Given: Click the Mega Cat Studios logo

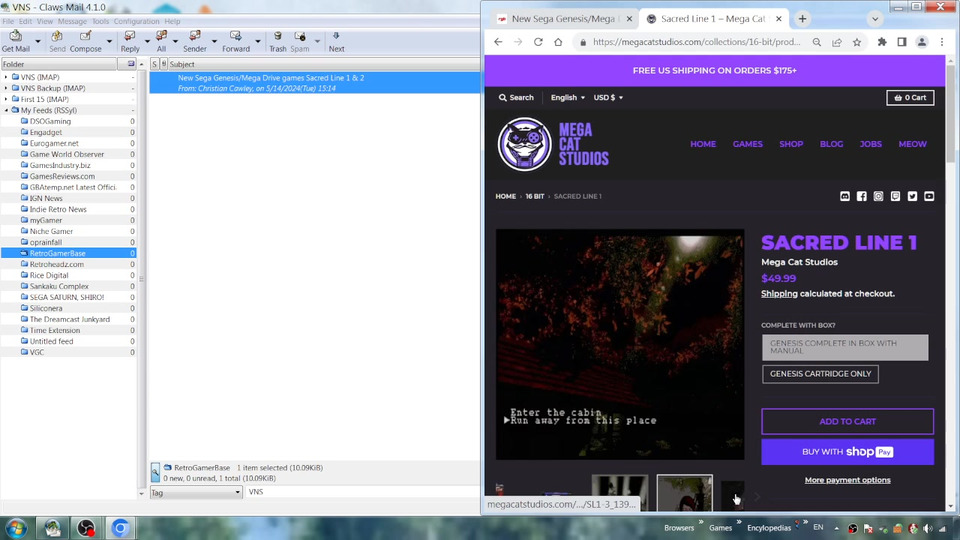Looking at the screenshot, I should point(553,144).
